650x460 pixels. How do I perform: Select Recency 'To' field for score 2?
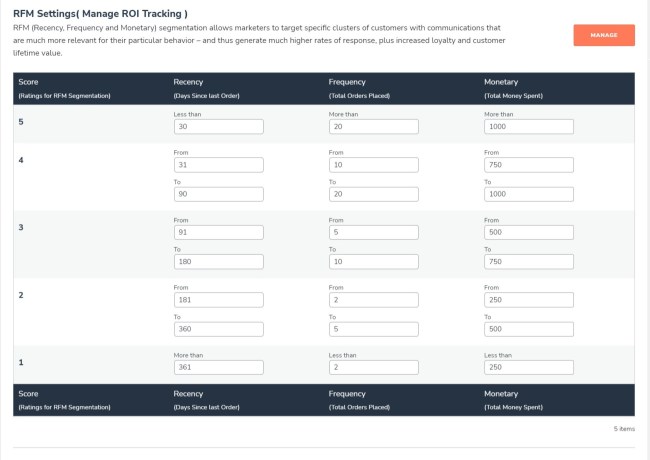pos(218,329)
